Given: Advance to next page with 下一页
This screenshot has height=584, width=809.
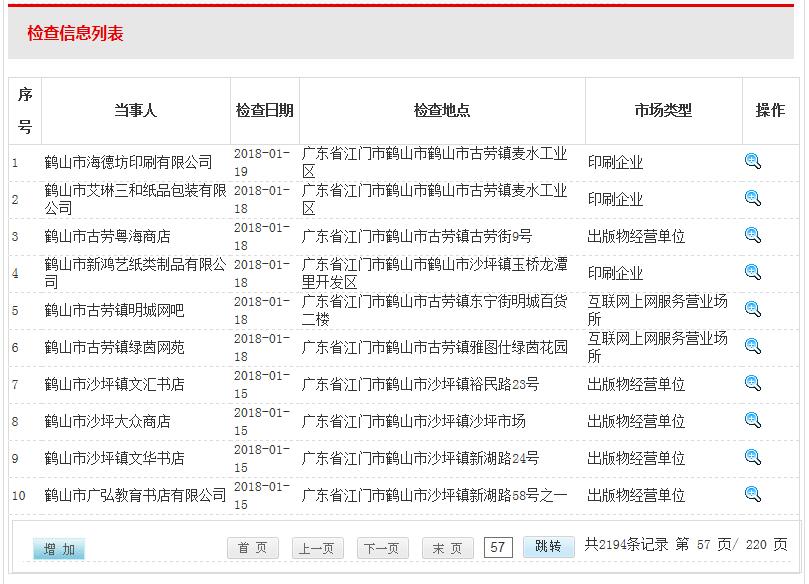Looking at the screenshot, I should [x=383, y=548].
